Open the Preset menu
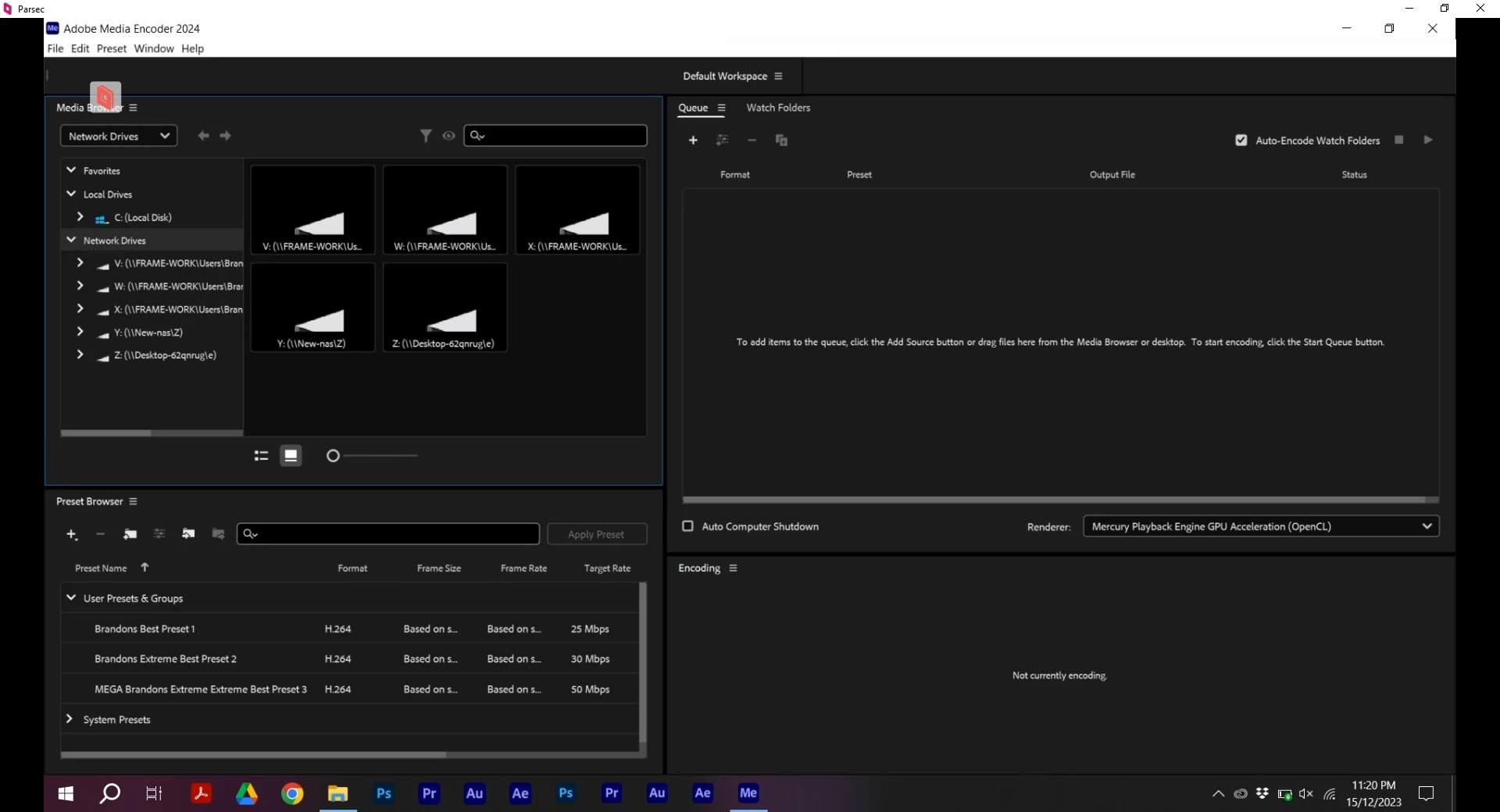1500x812 pixels. pyautogui.click(x=112, y=48)
